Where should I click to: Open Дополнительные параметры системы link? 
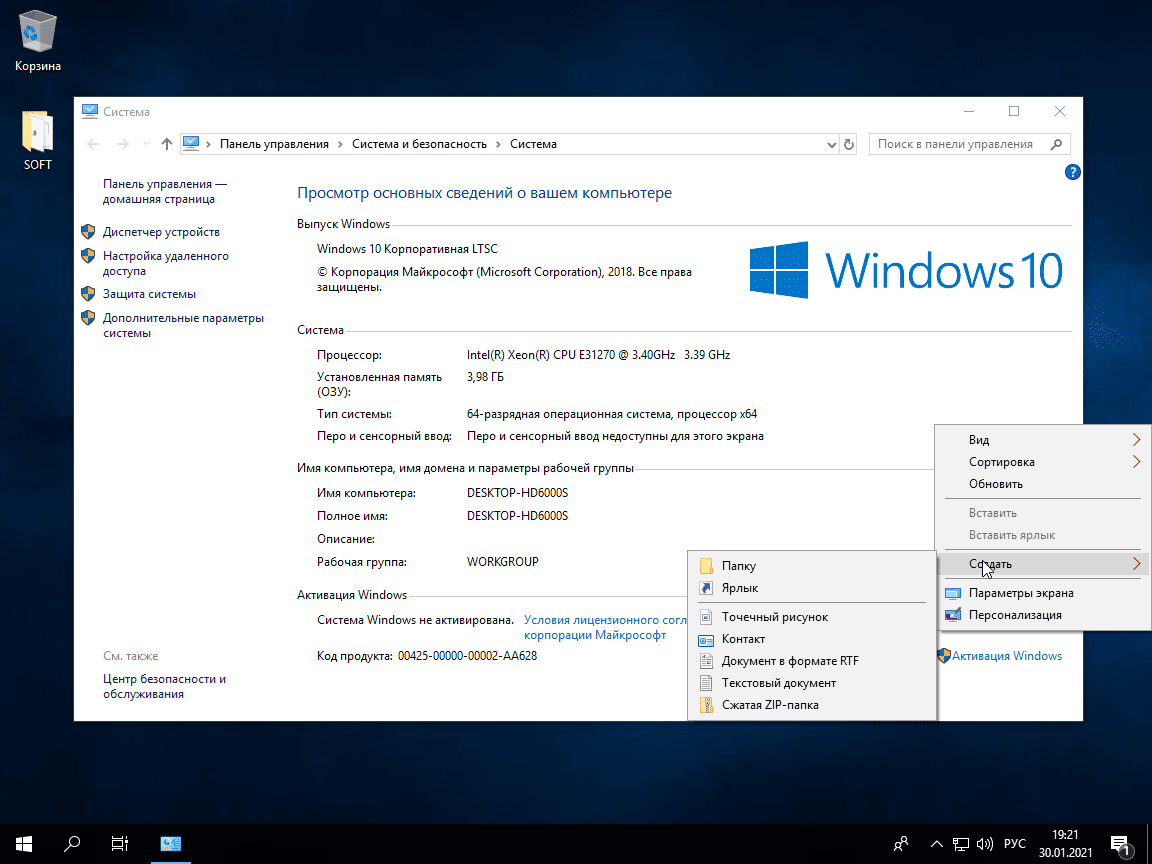click(x=183, y=325)
